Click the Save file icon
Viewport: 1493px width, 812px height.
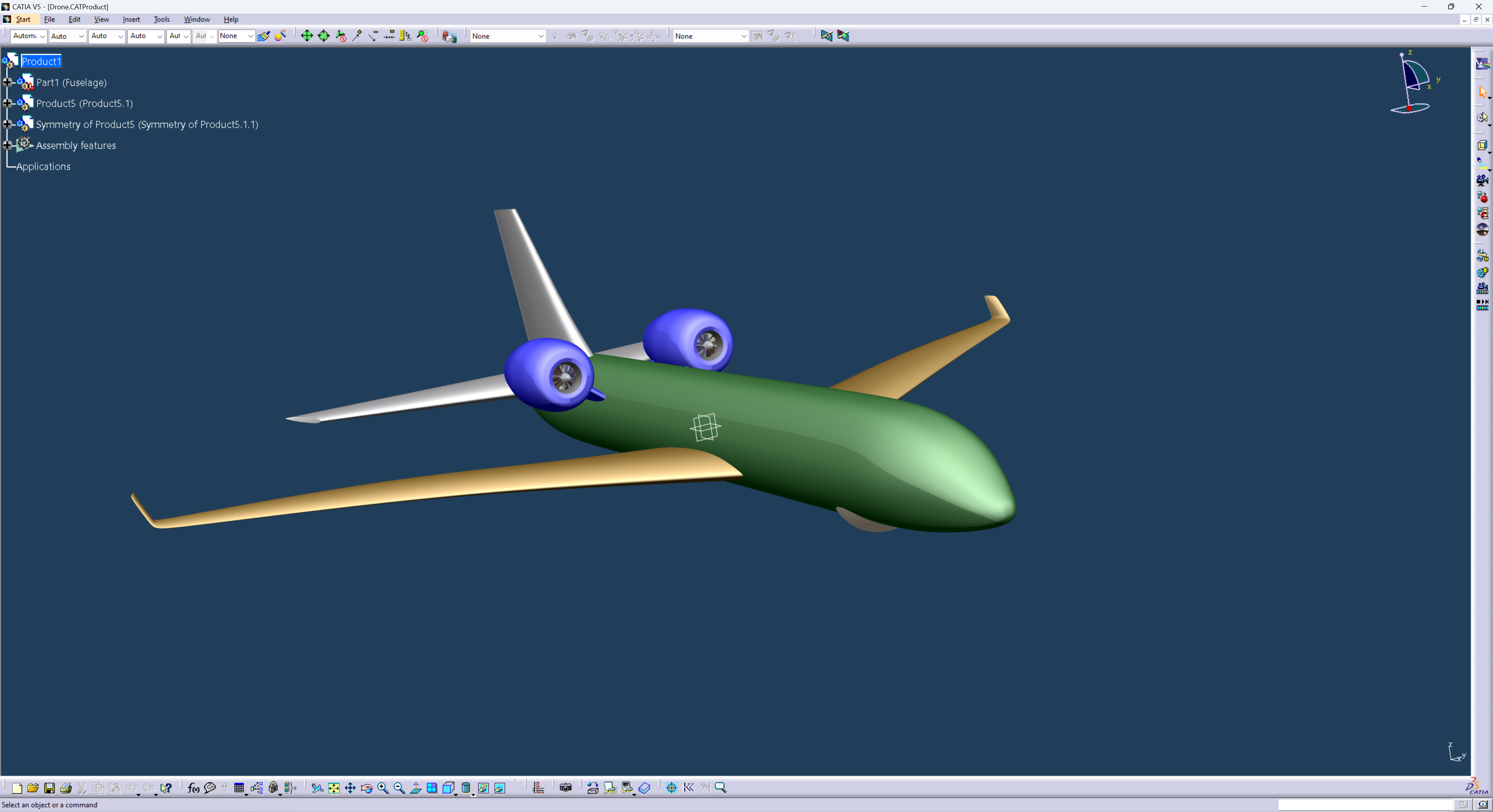(x=49, y=788)
